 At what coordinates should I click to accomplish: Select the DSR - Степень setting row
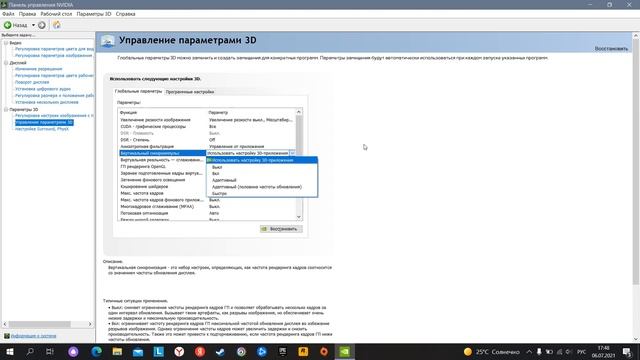(207, 140)
